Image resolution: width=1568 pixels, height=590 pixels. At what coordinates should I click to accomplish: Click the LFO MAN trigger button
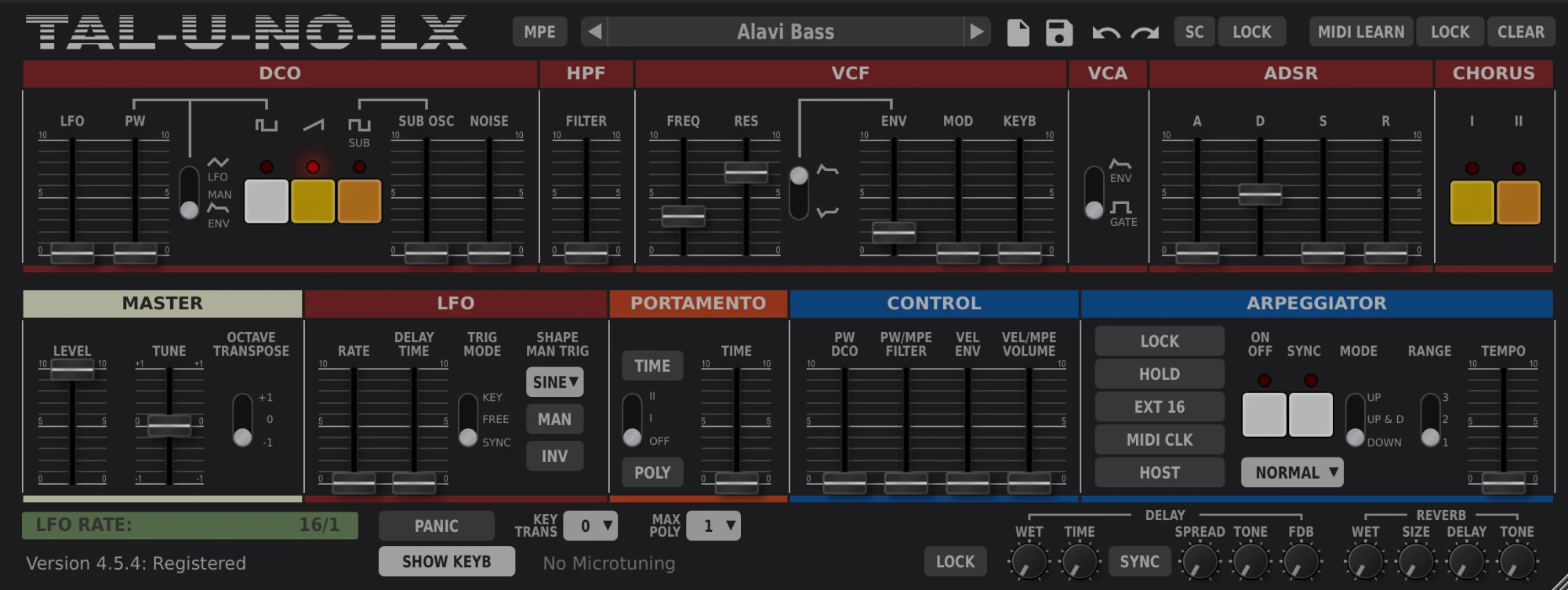[555, 419]
